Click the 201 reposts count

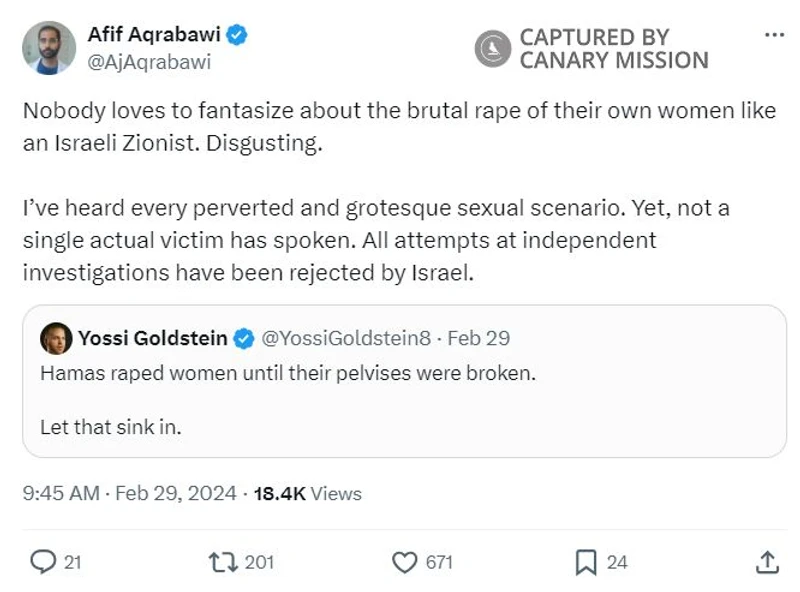click(259, 562)
